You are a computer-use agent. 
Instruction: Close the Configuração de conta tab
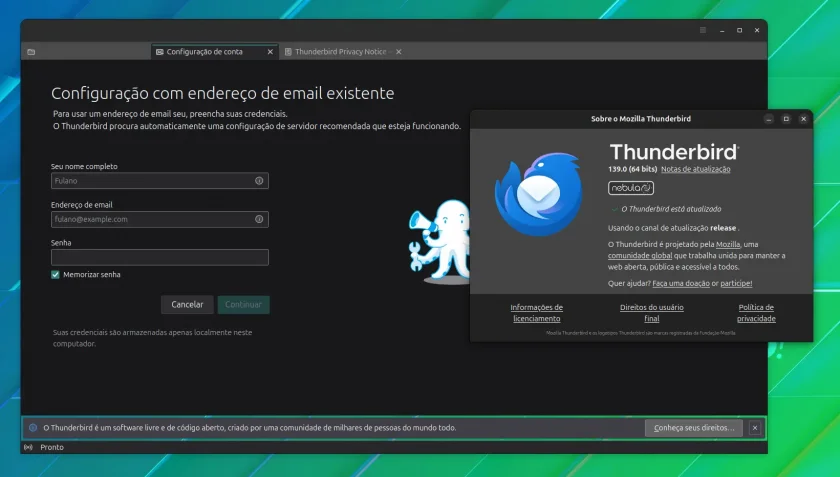pyautogui.click(x=270, y=52)
